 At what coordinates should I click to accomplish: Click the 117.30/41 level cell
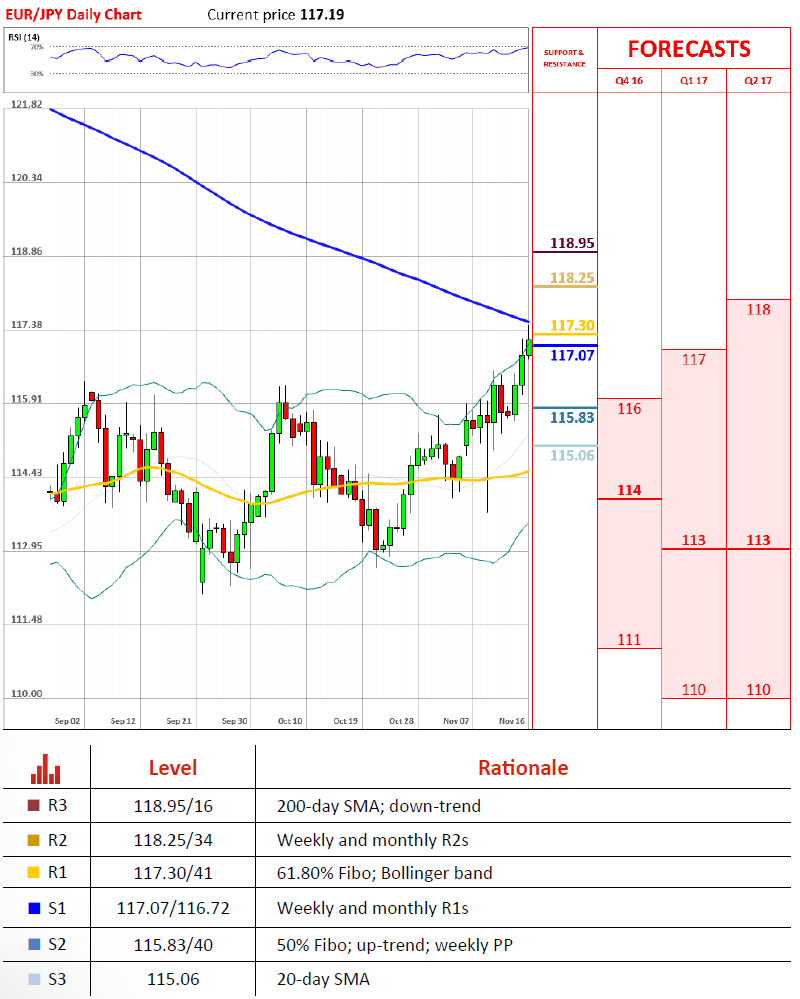173,873
